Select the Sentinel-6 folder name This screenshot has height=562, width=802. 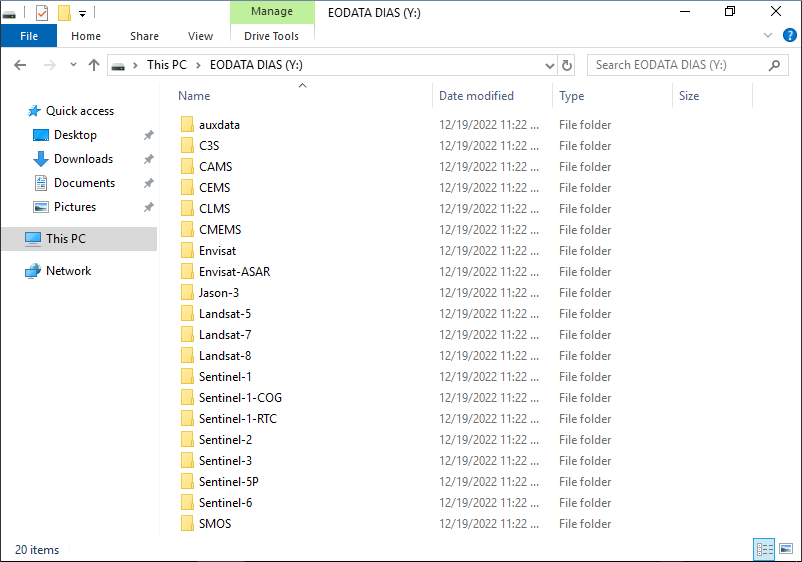[x=226, y=502]
